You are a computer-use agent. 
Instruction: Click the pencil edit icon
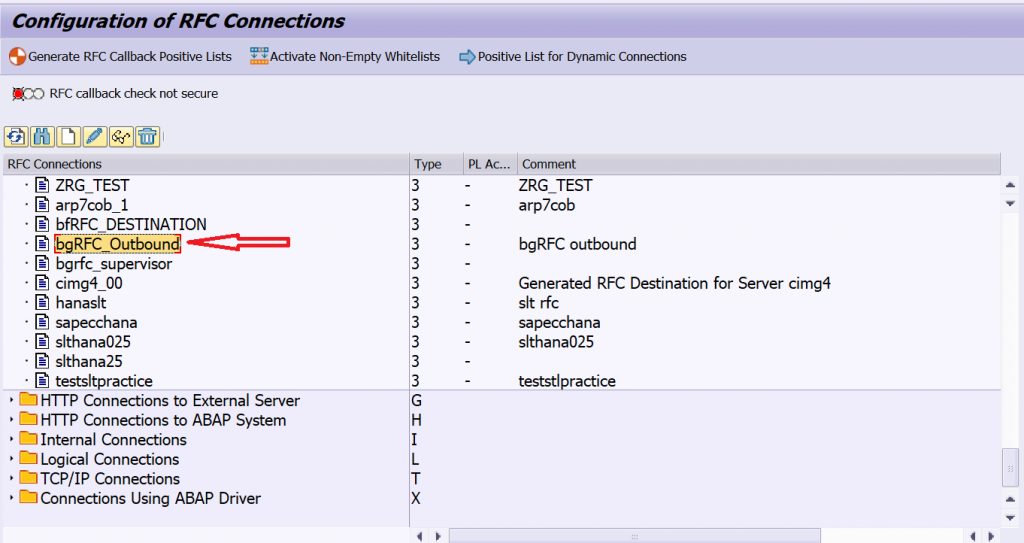coord(95,137)
